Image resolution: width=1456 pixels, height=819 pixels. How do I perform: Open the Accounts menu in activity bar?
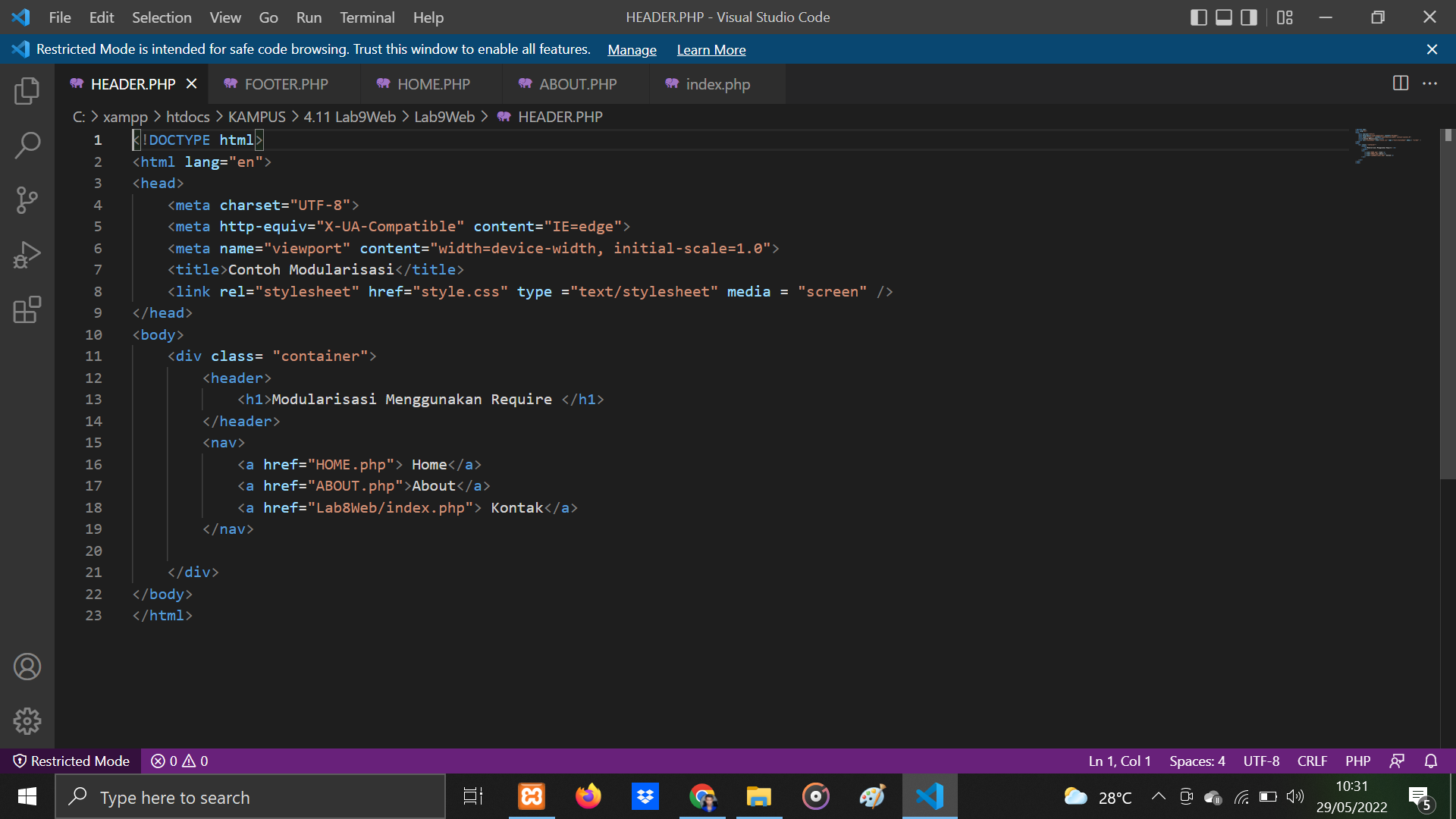click(x=27, y=667)
